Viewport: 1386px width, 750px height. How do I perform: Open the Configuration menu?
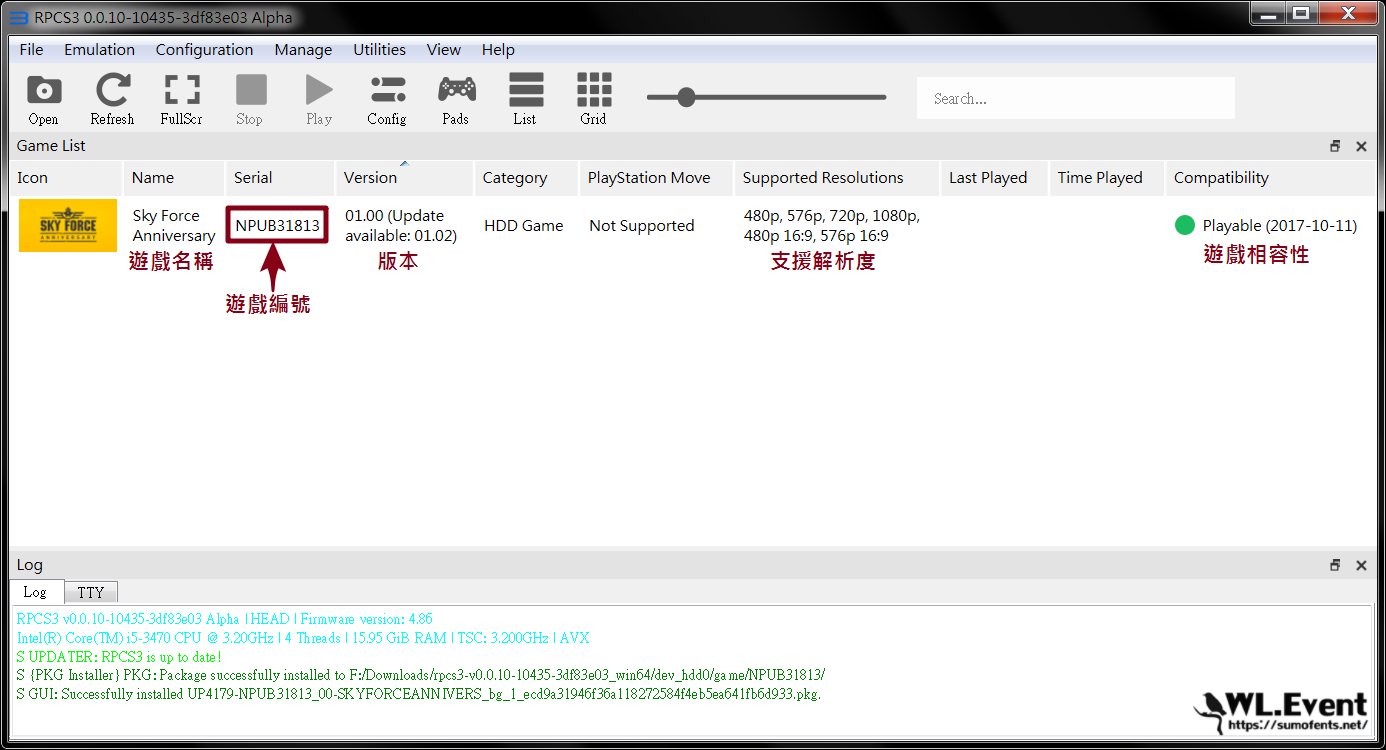pyautogui.click(x=204, y=49)
